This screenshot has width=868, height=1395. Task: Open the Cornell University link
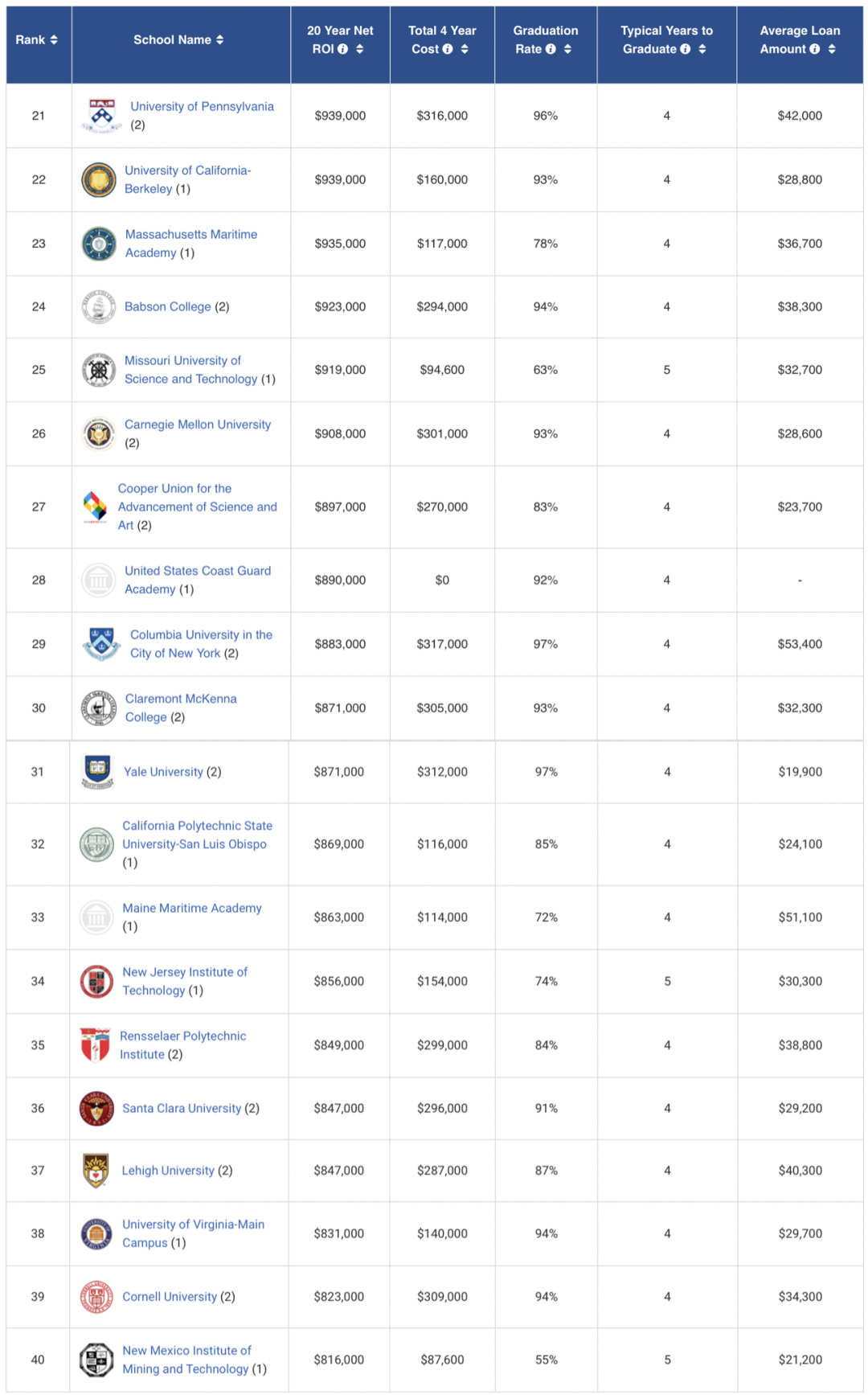click(x=170, y=1296)
